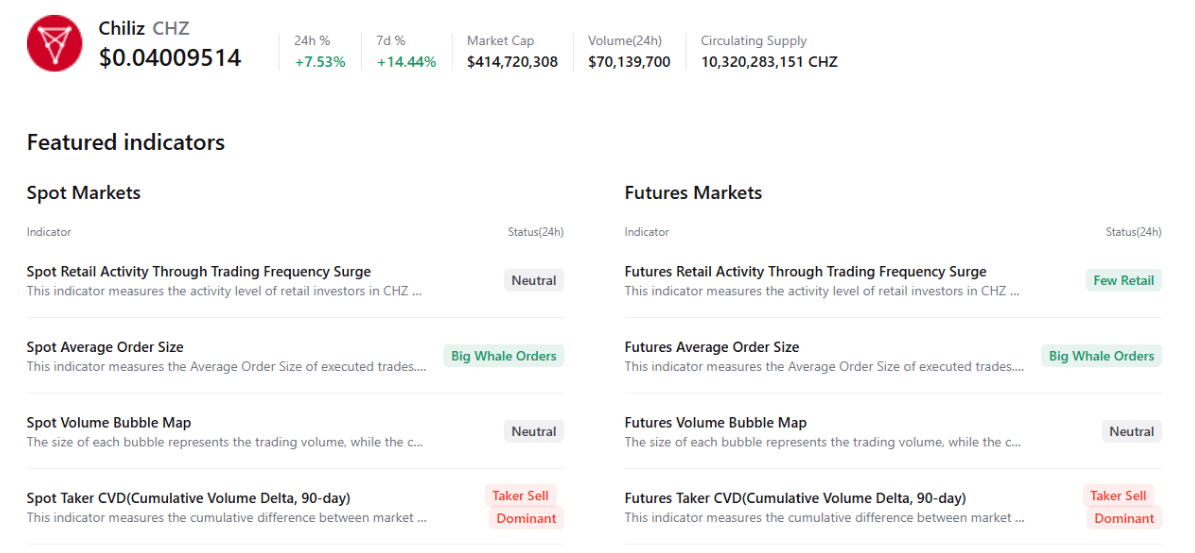Open the Futures Average Order Size indicator
The width and height of the screenshot is (1195, 553).
712,347
